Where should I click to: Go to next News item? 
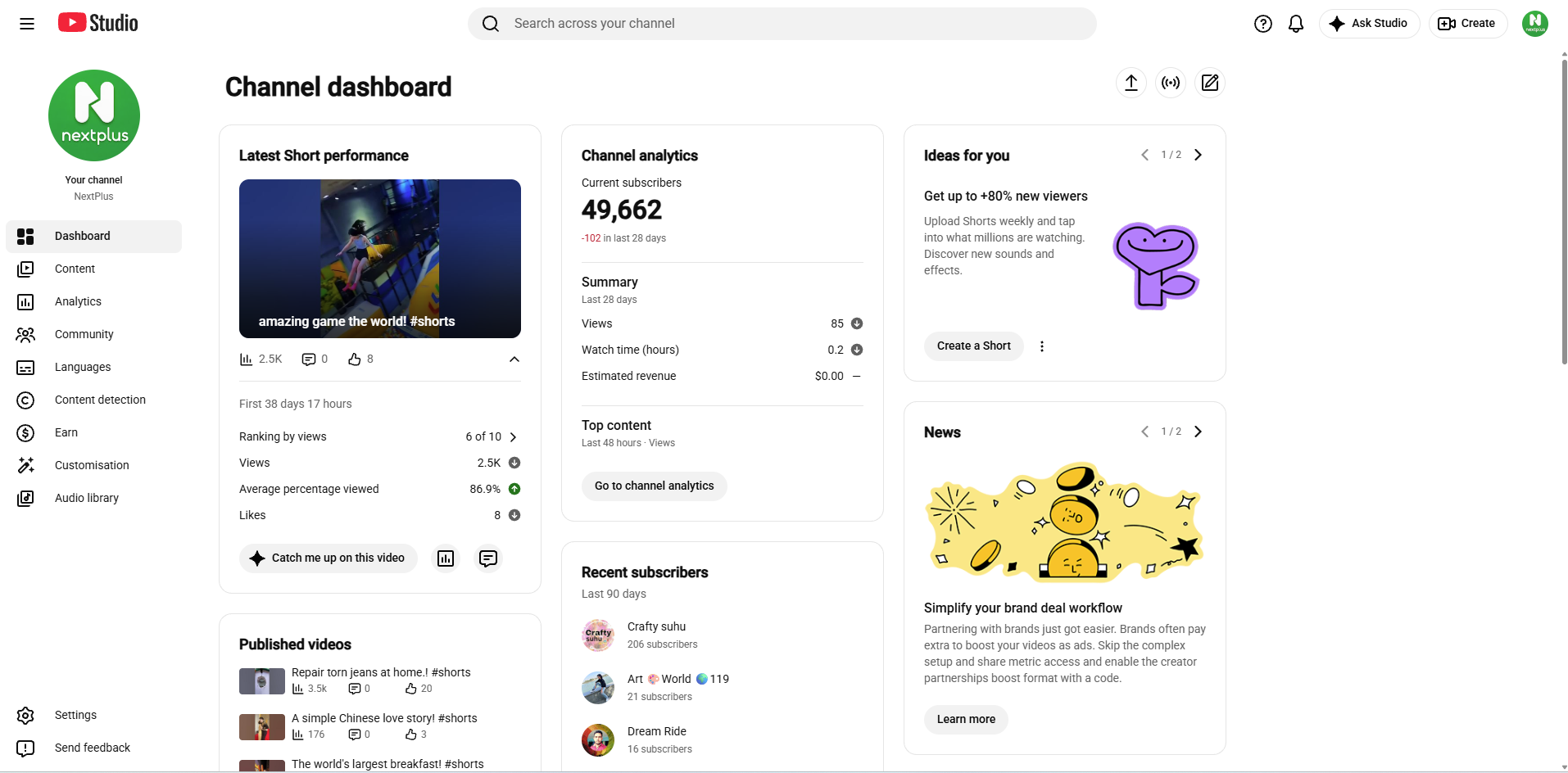(x=1199, y=432)
